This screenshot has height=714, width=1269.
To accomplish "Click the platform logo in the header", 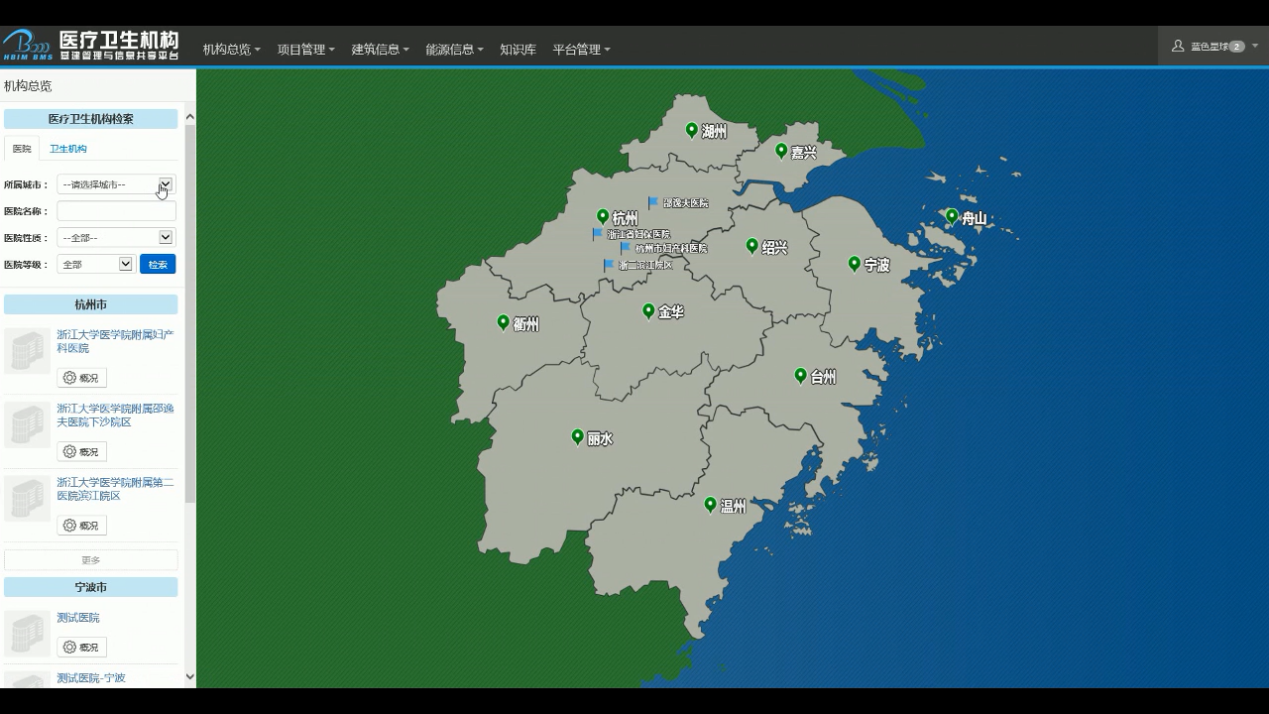I will pos(90,46).
